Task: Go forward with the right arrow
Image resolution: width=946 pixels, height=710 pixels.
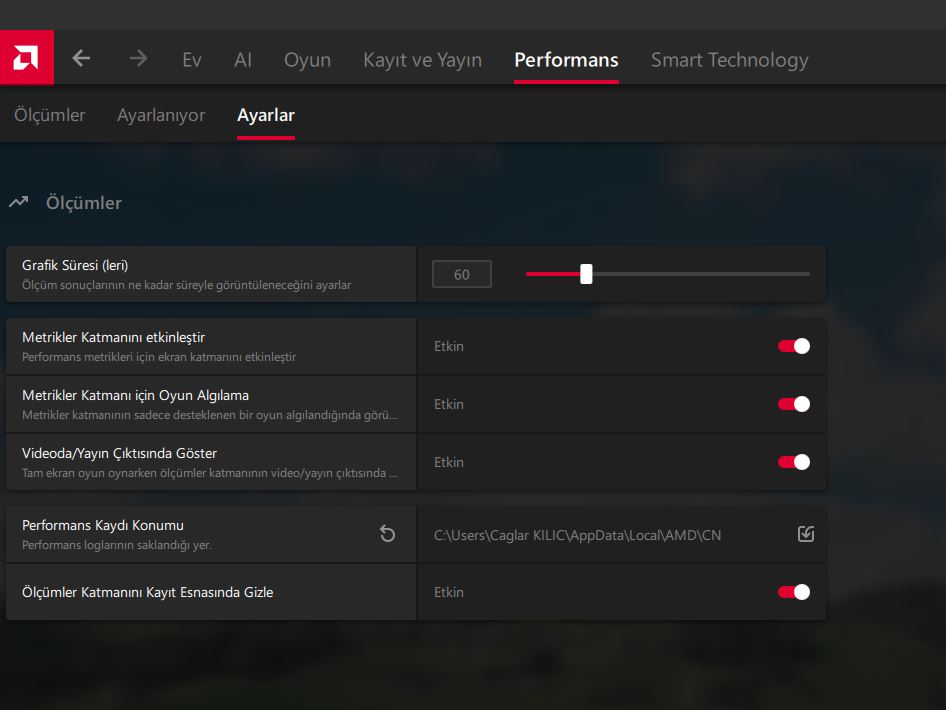Action: [x=138, y=59]
